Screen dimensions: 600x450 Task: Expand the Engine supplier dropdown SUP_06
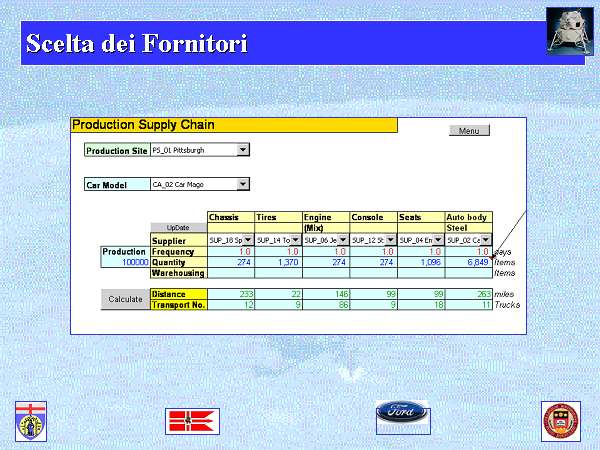tap(343, 240)
